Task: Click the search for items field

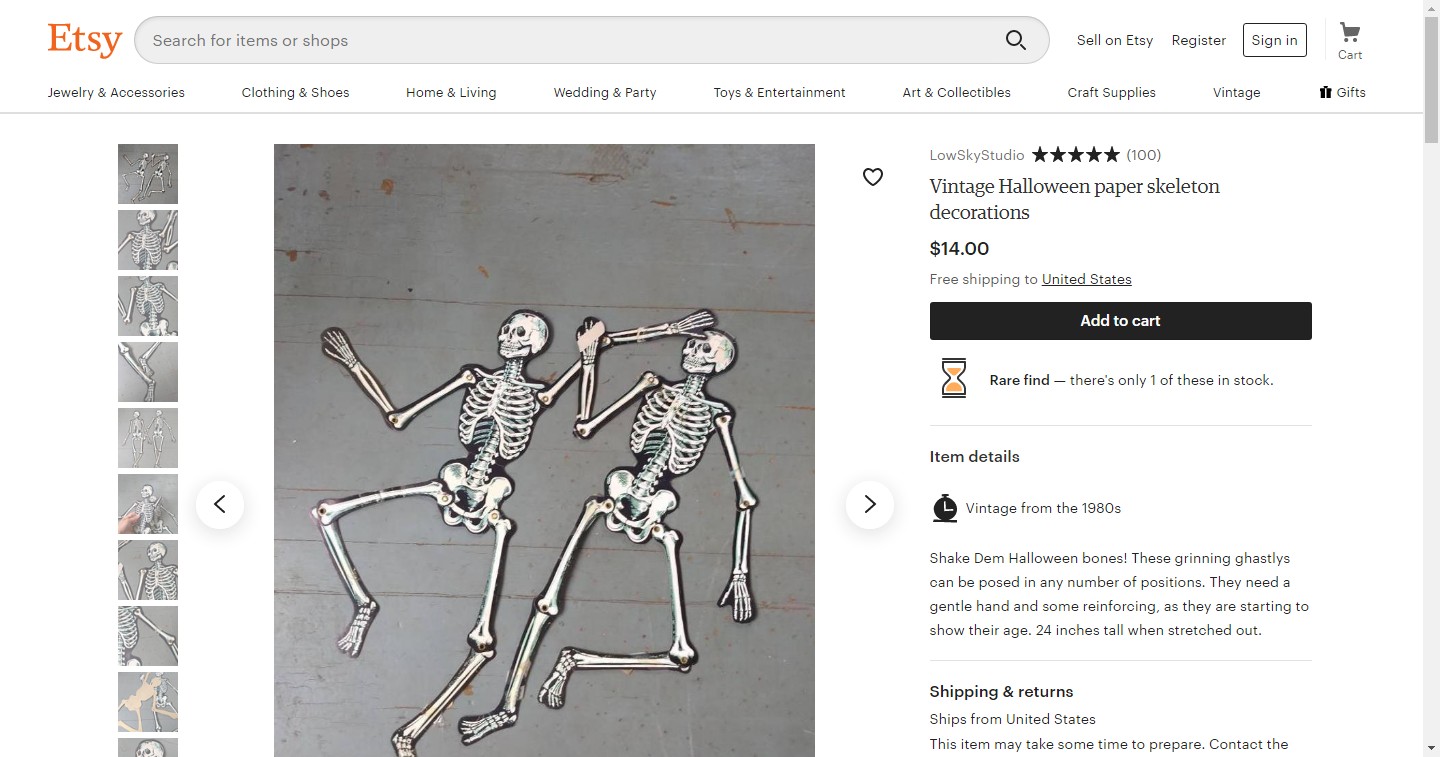Action: 570,40
